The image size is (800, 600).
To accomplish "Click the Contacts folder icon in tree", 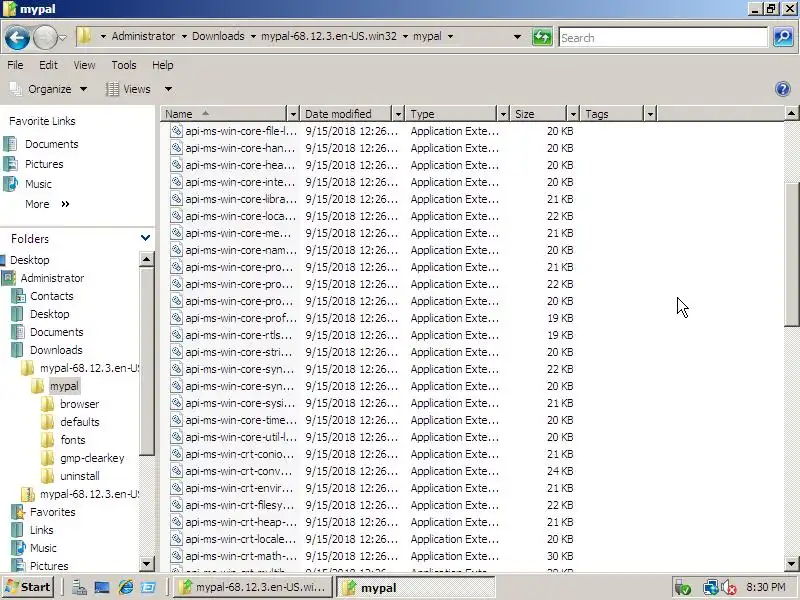I will [18, 296].
